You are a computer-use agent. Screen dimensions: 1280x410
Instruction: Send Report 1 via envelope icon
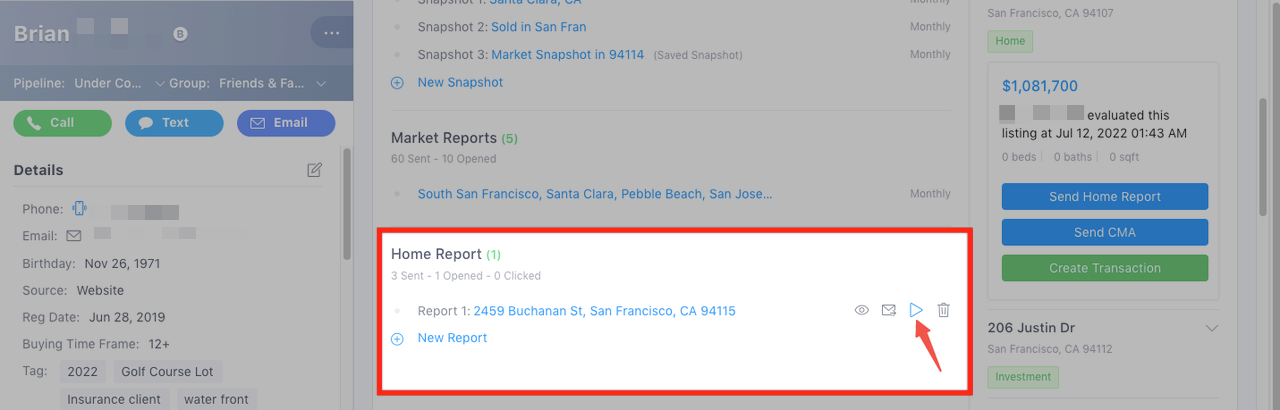[888, 311]
